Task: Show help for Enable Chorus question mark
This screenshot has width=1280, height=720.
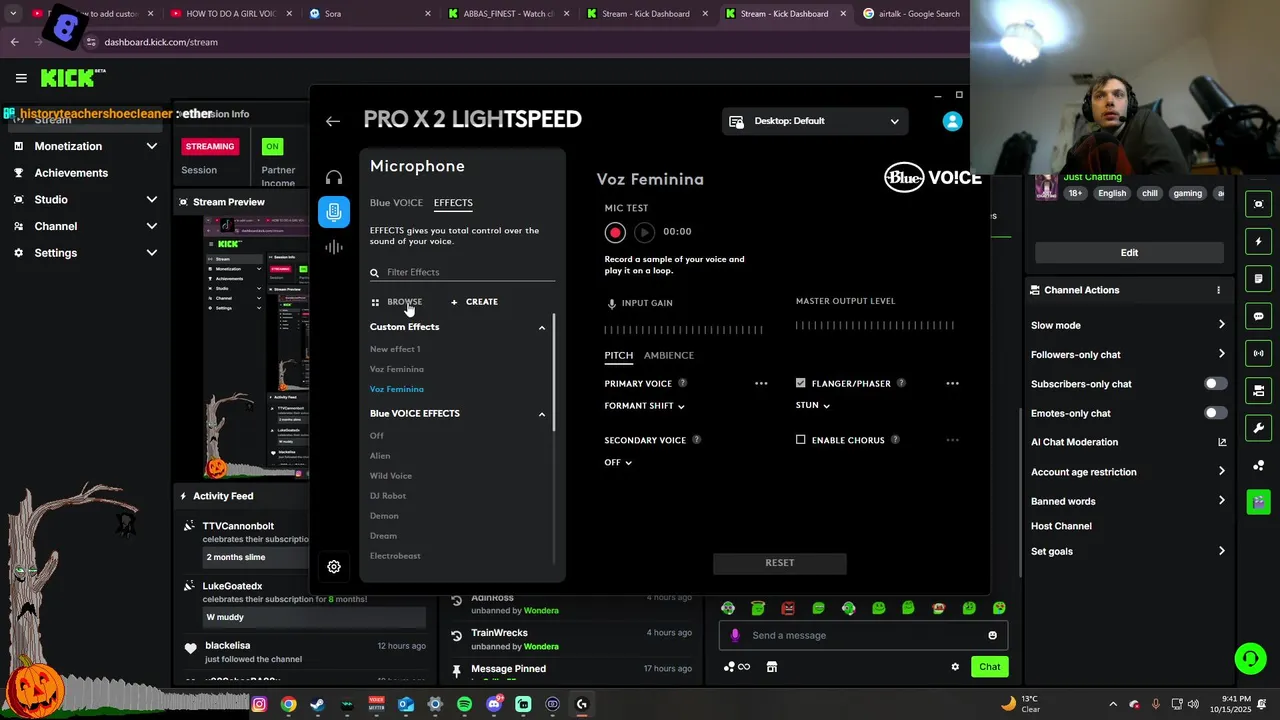Action: pos(895,440)
